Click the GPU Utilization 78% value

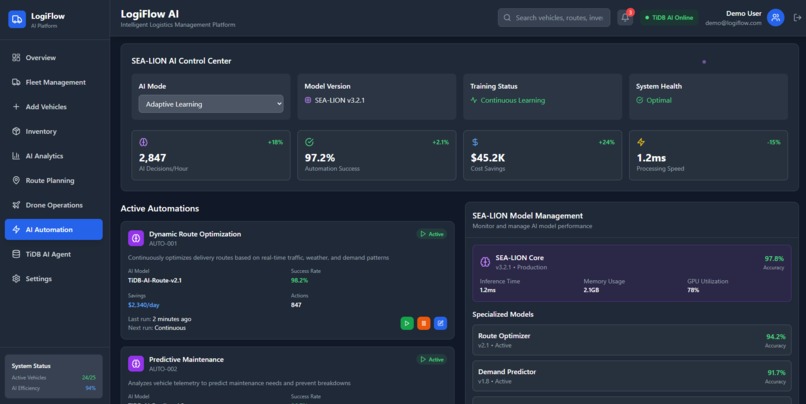693,290
